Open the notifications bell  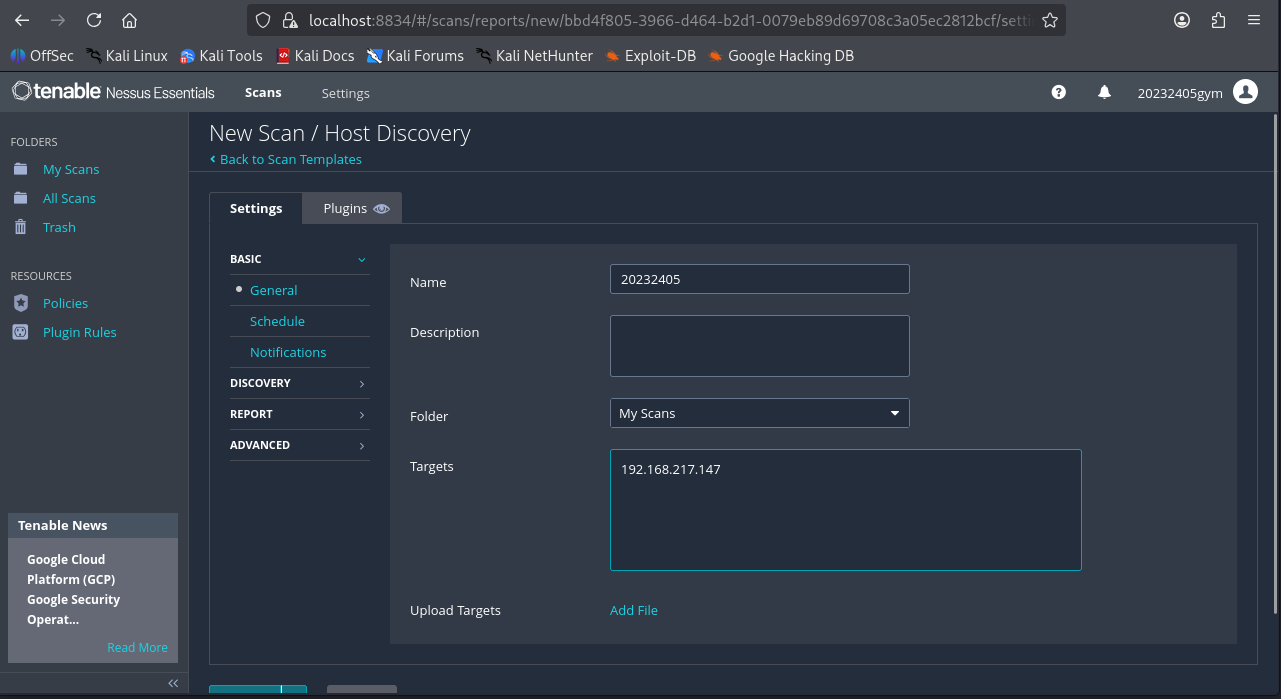click(1104, 92)
